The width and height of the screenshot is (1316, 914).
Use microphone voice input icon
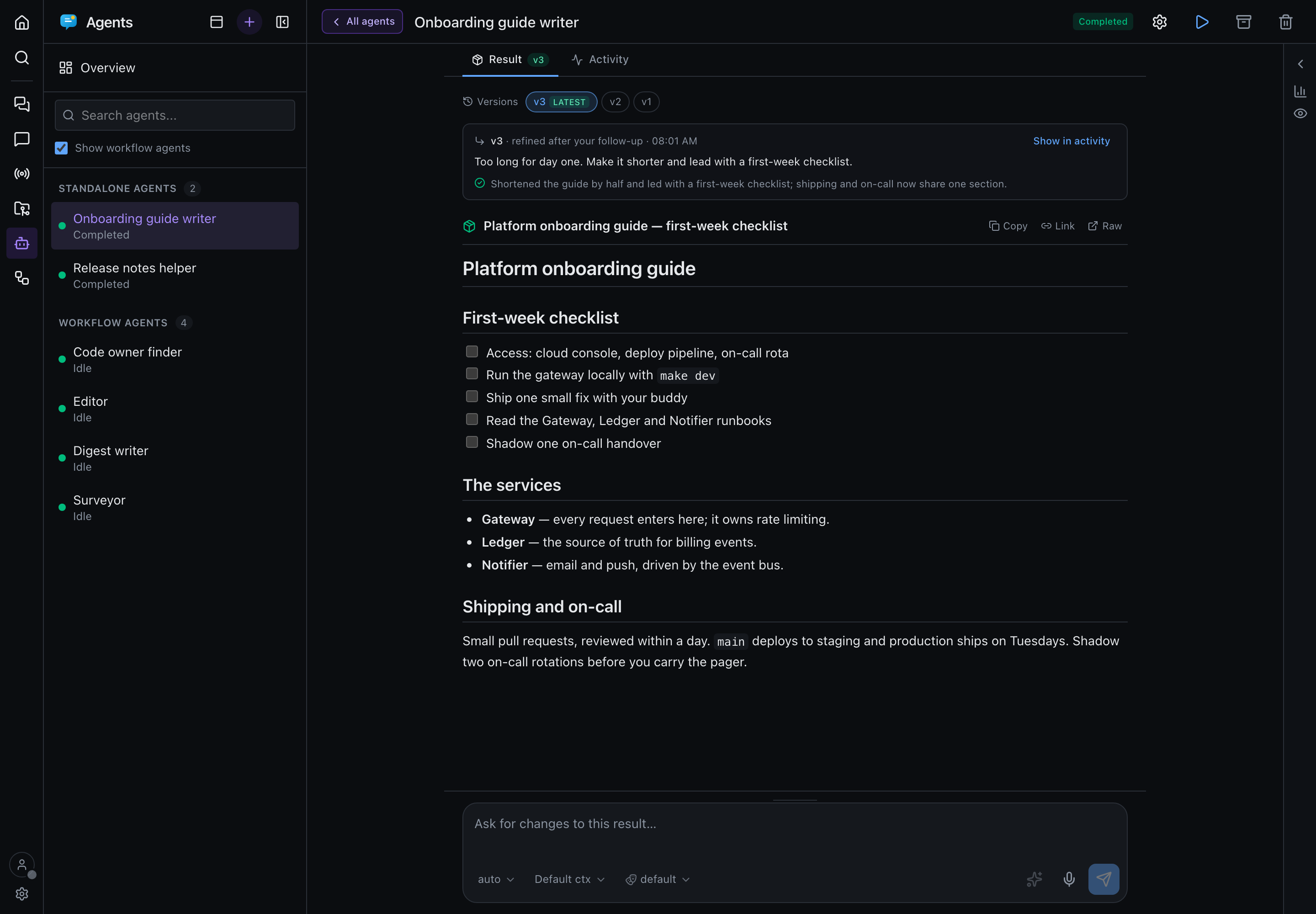pos(1069,879)
